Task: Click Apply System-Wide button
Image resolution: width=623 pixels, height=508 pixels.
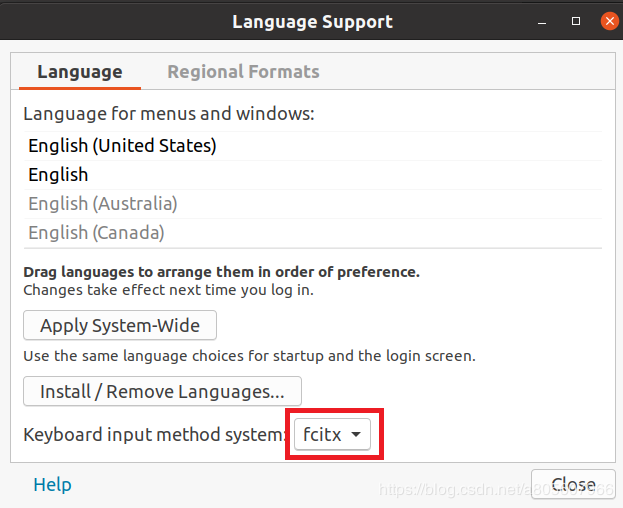Action: pyautogui.click(x=120, y=325)
